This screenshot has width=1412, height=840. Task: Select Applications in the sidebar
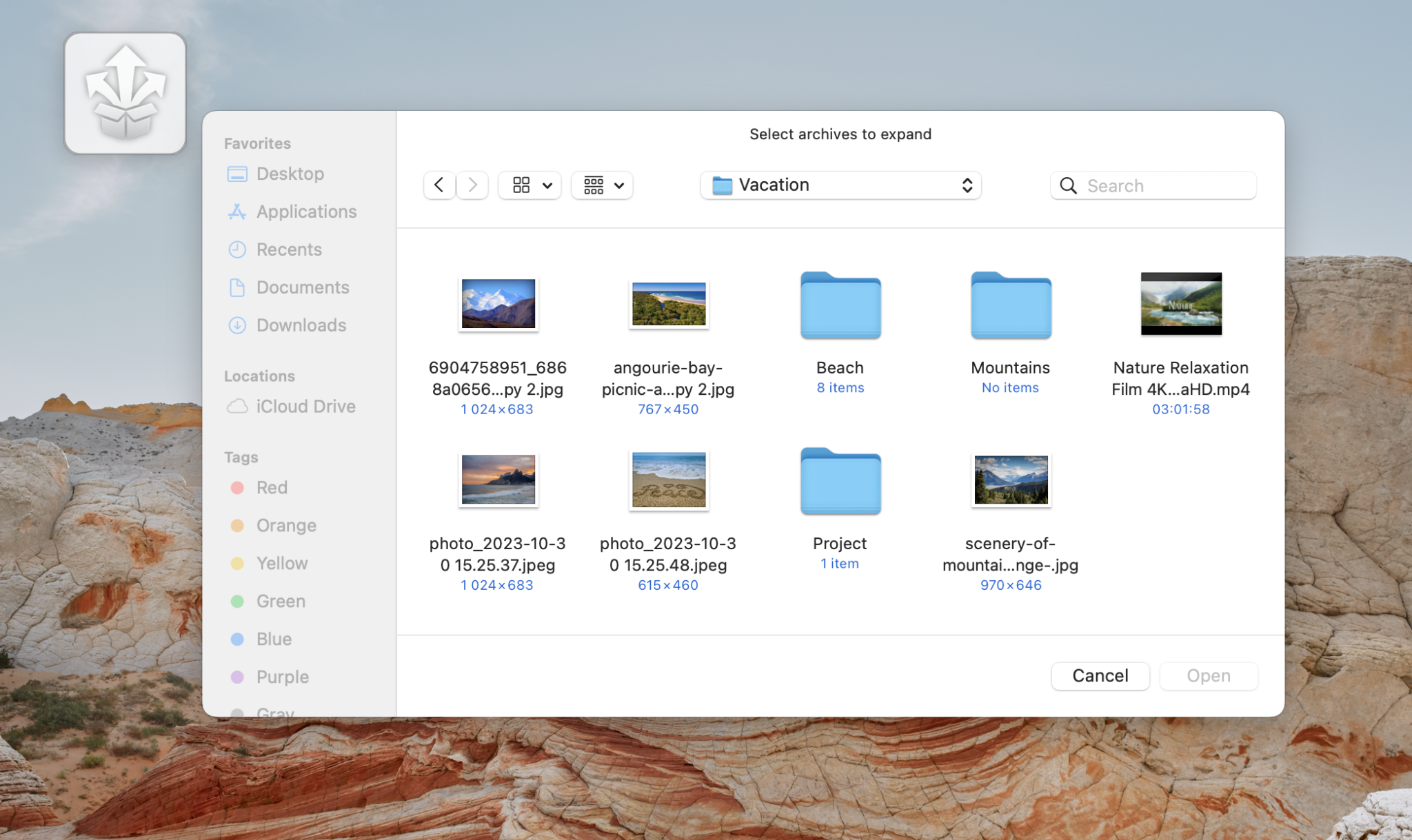coord(306,211)
